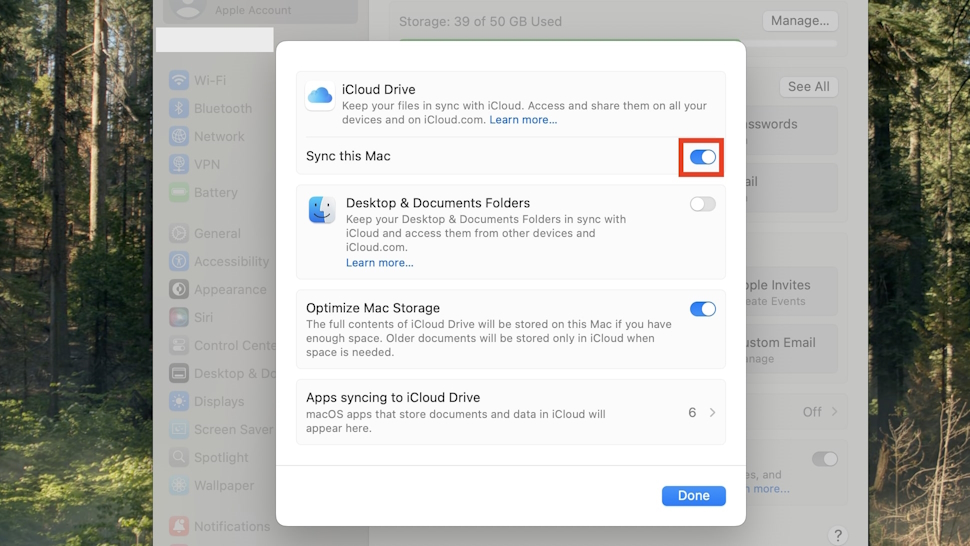Click the 6 apps count value
Viewport: 970px width, 546px height.
tap(692, 412)
